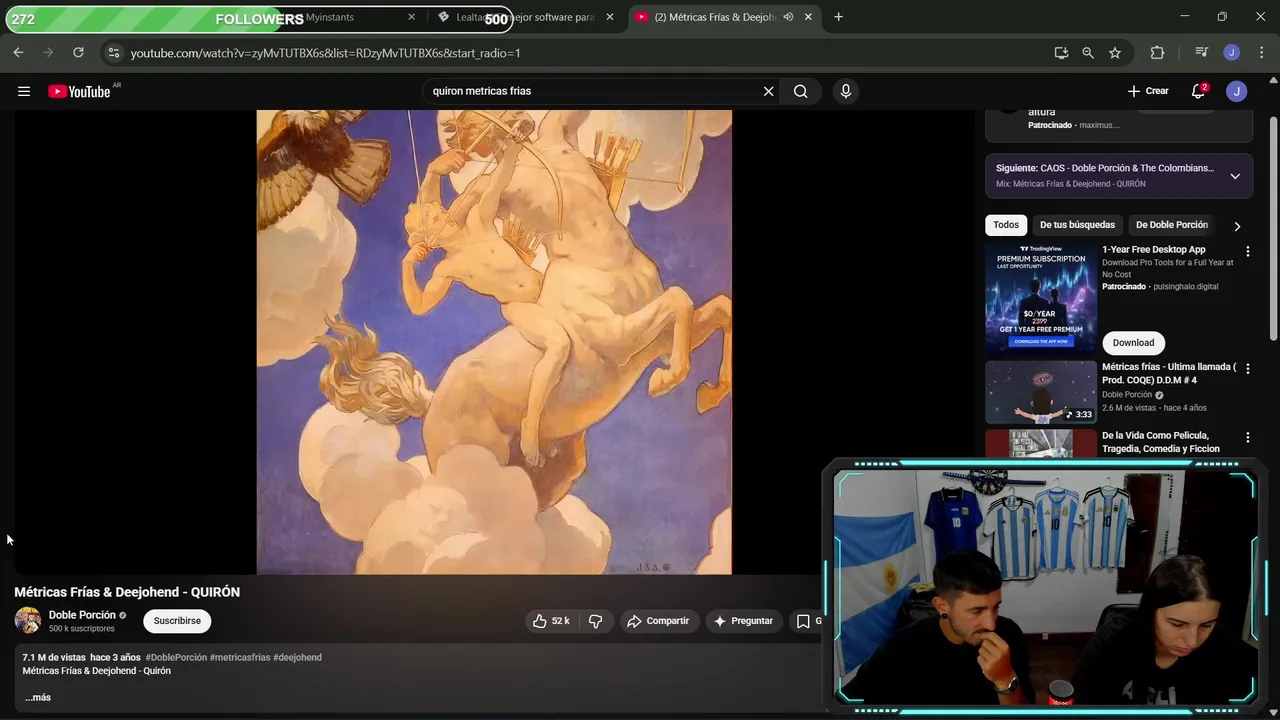The height and width of the screenshot is (720, 1280).
Task: Like the video with thumbs-up 52 k
Action: pyautogui.click(x=551, y=621)
